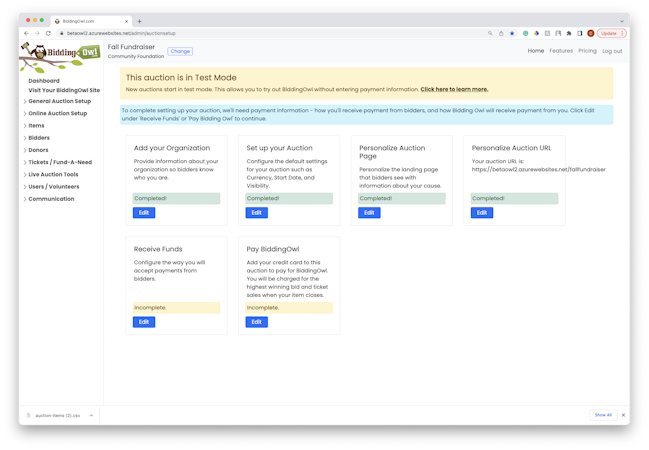Click 'Click here to learn more' link
Image resolution: width=649 pixels, height=450 pixels.
pyautogui.click(x=454, y=89)
